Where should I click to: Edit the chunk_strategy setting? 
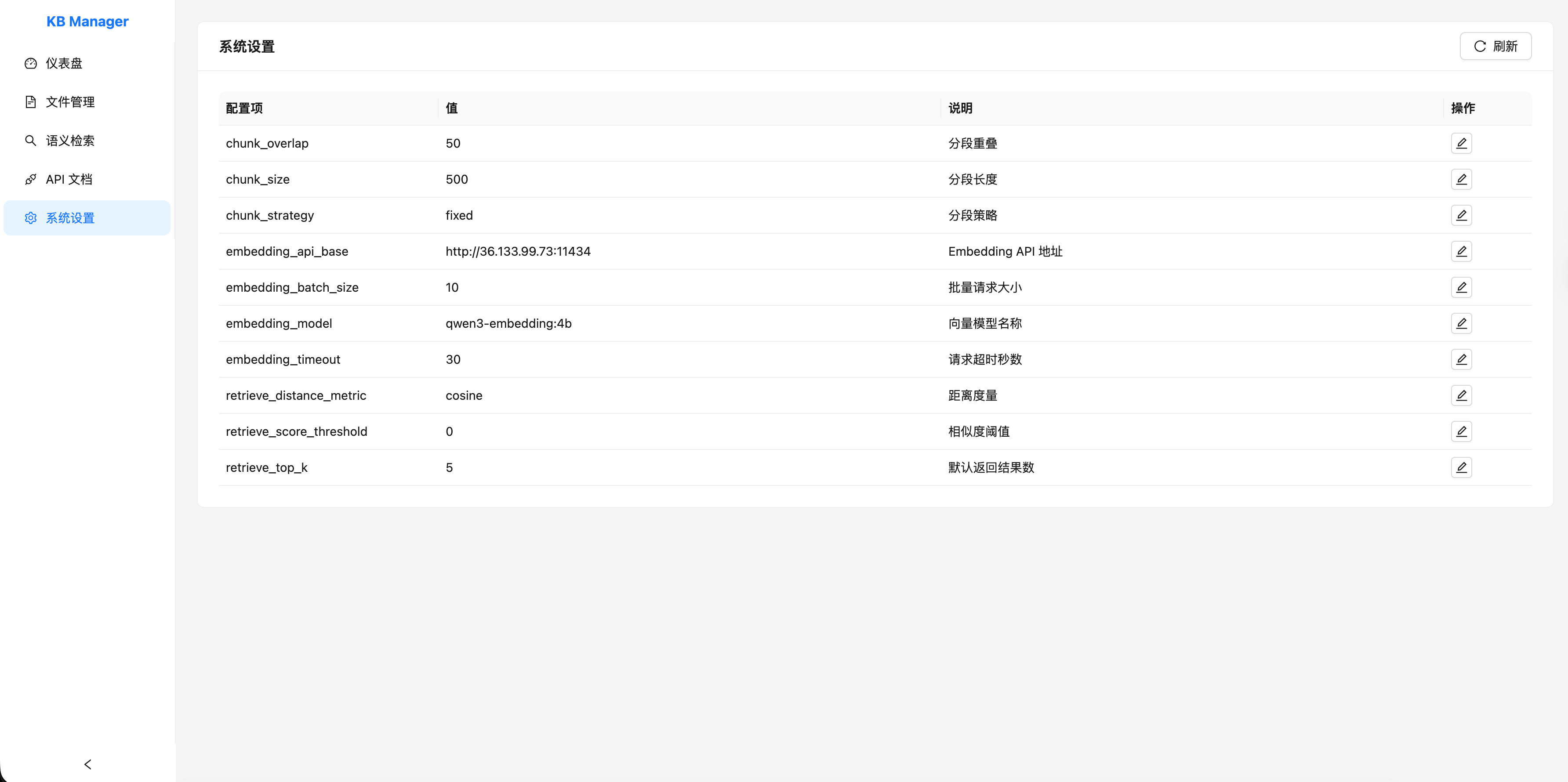coord(1461,215)
